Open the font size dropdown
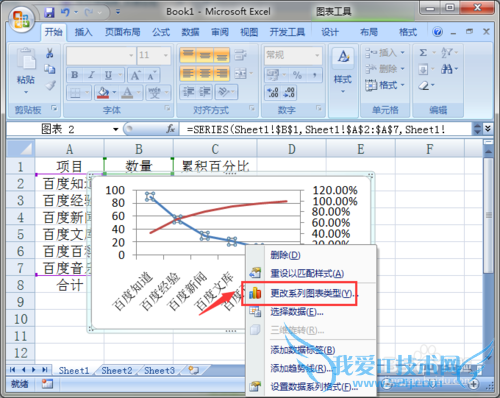Image resolution: width=500 pixels, height=398 pixels. tap(166, 55)
